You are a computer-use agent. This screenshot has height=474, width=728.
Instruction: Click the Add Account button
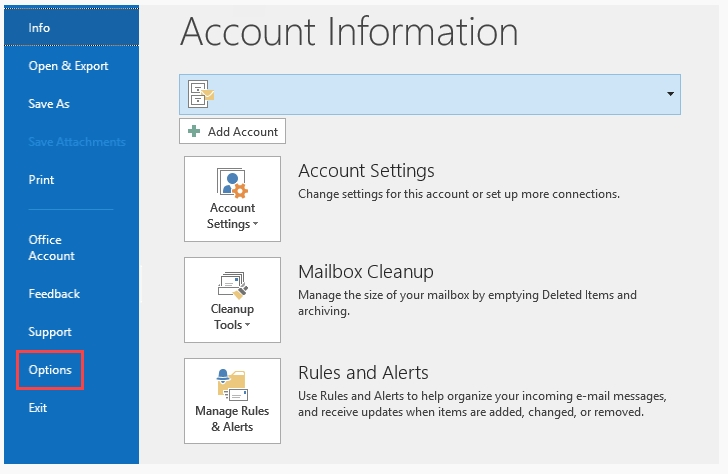(x=232, y=131)
